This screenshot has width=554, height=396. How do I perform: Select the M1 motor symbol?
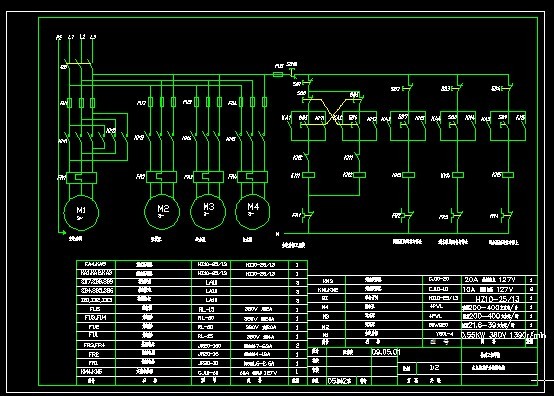pyautogui.click(x=81, y=213)
